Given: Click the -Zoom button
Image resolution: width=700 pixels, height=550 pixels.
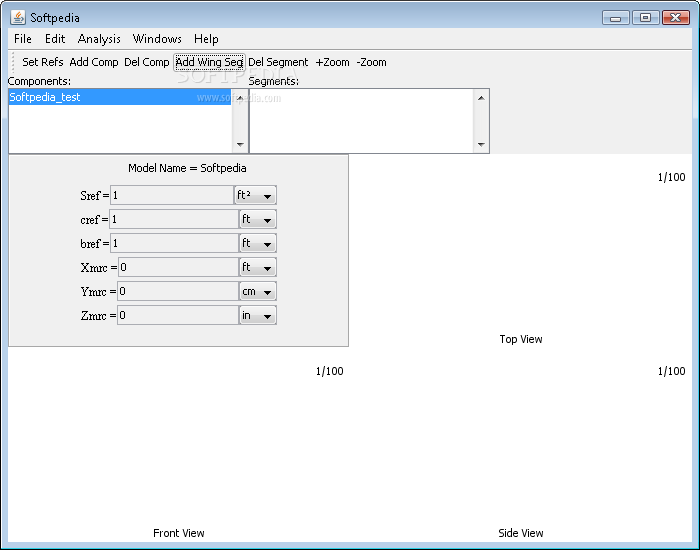Looking at the screenshot, I should click(371, 62).
